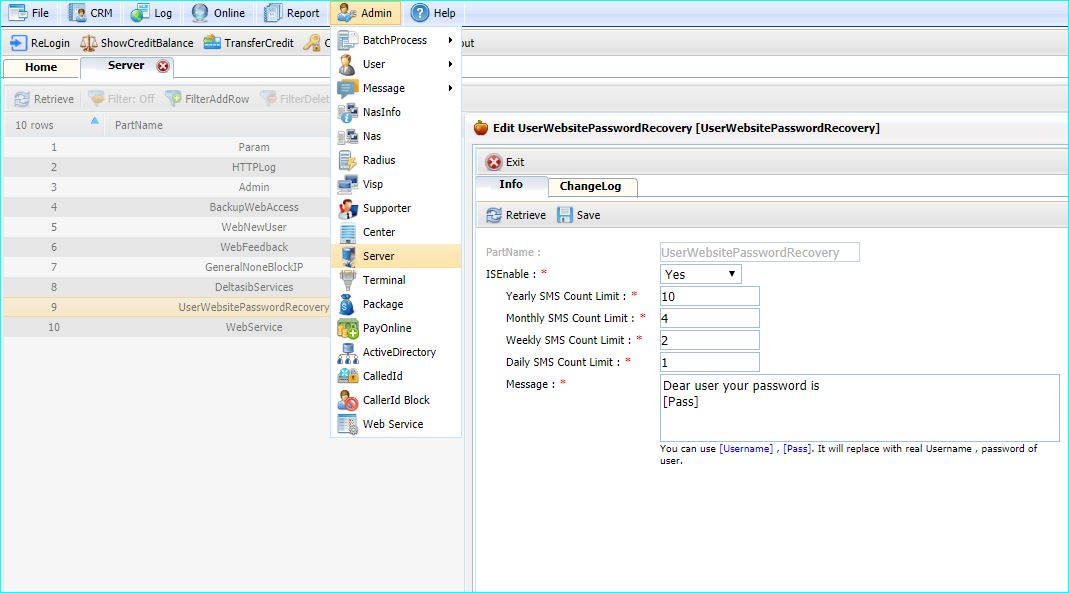Go to the Home tab
The image size is (1069, 593).
click(41, 67)
